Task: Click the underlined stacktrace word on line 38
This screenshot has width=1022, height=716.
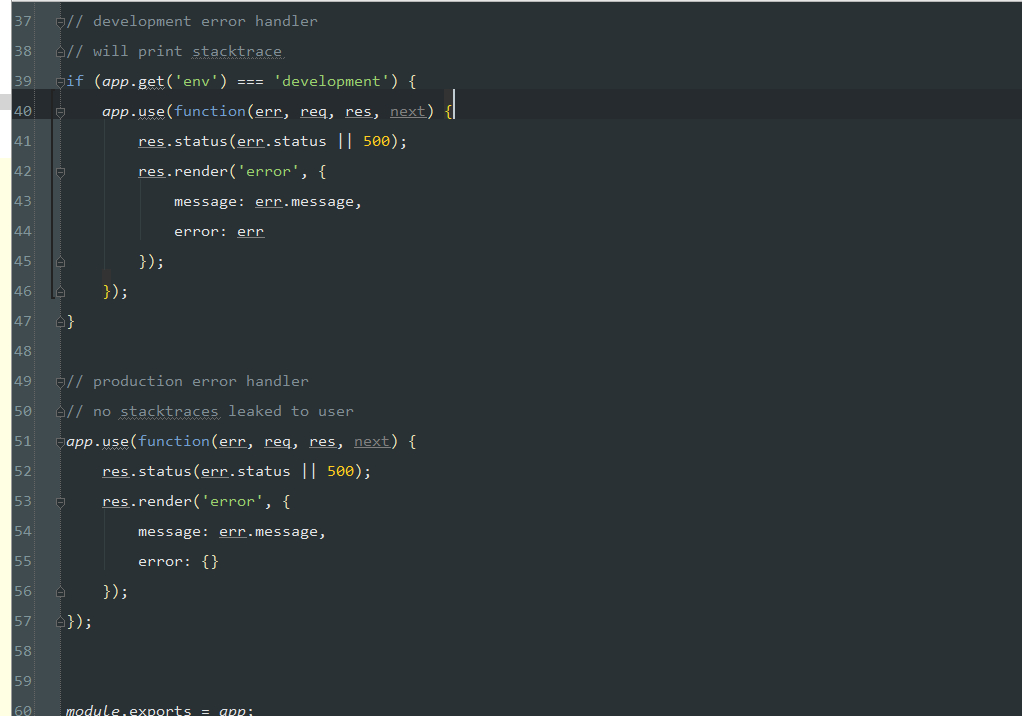Action: (237, 51)
